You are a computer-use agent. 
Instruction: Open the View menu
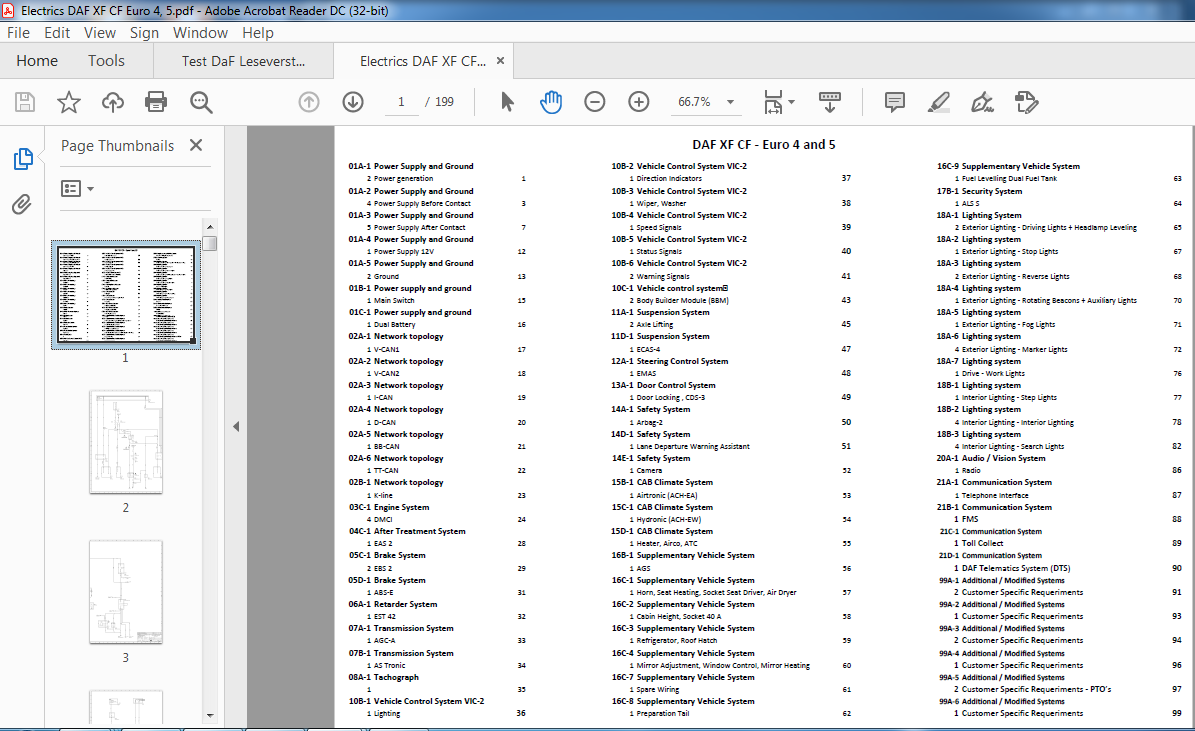point(100,33)
